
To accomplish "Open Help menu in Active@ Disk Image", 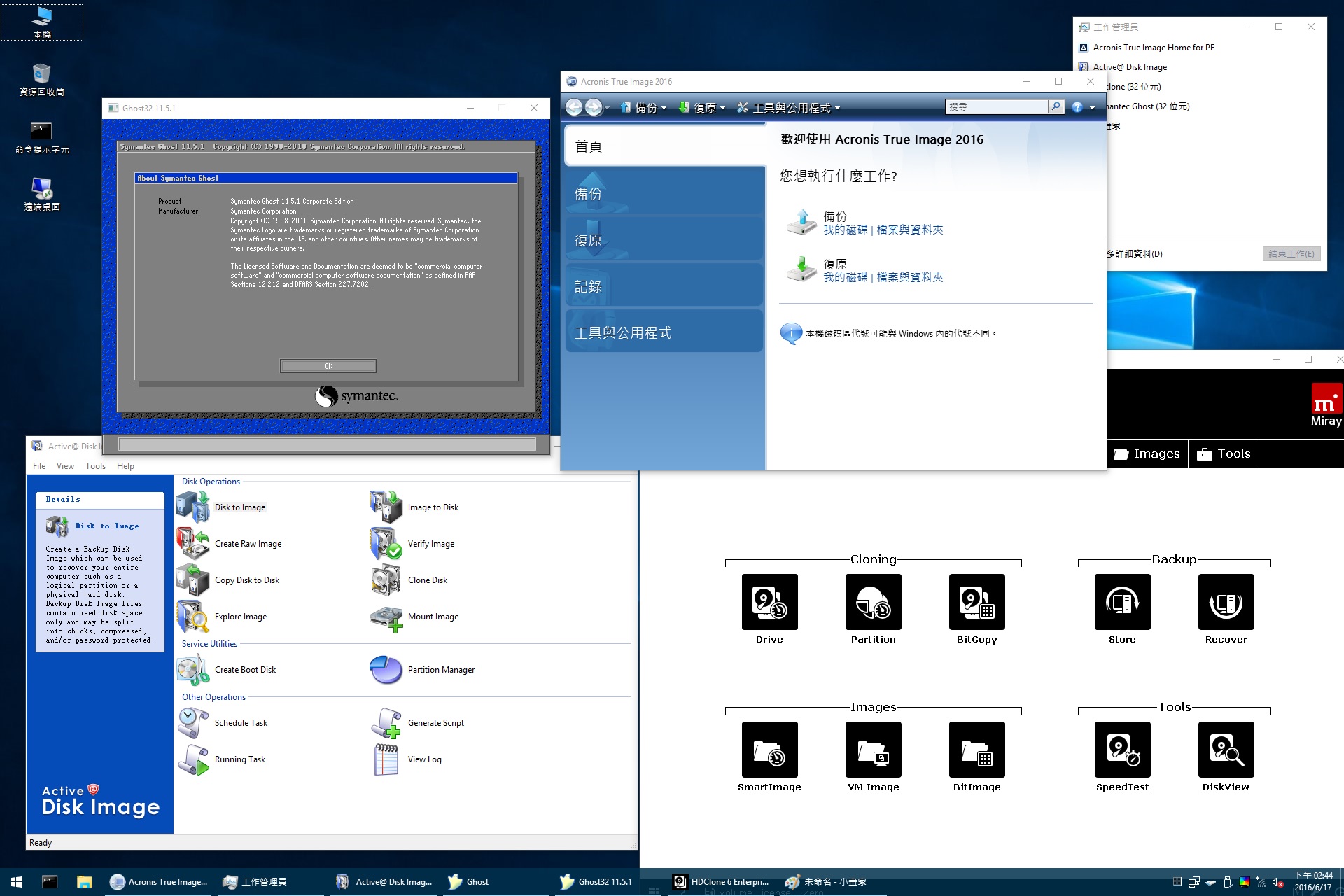I will coord(125,466).
